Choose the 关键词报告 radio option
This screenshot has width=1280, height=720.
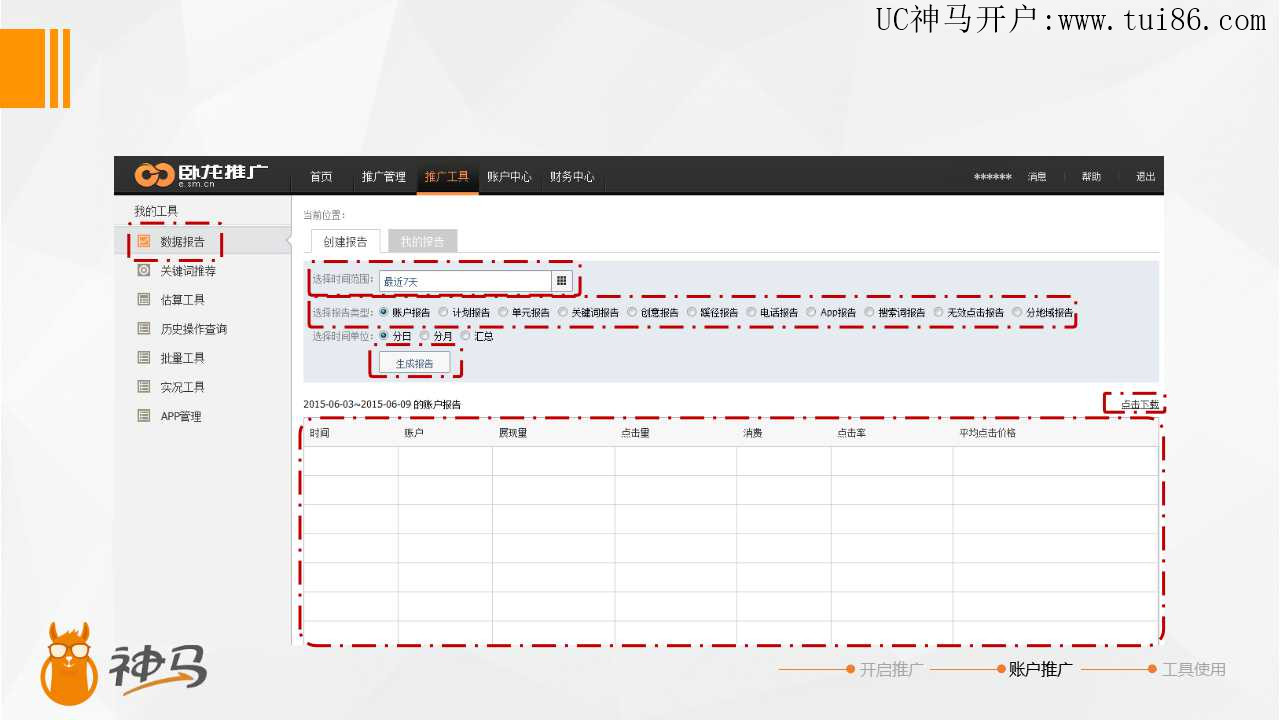click(x=563, y=312)
